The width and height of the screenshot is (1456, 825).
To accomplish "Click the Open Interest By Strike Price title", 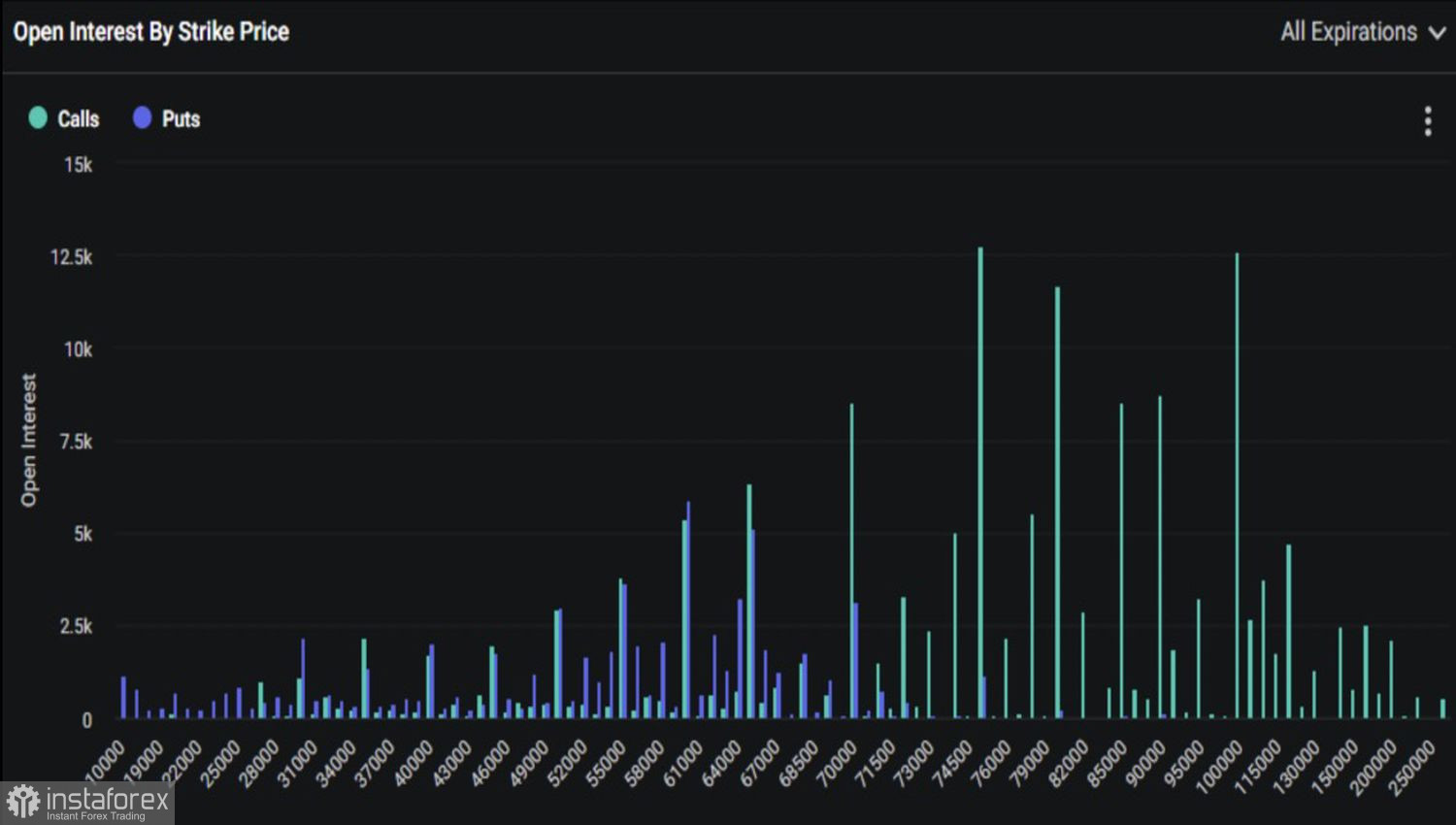I will 151,32.
